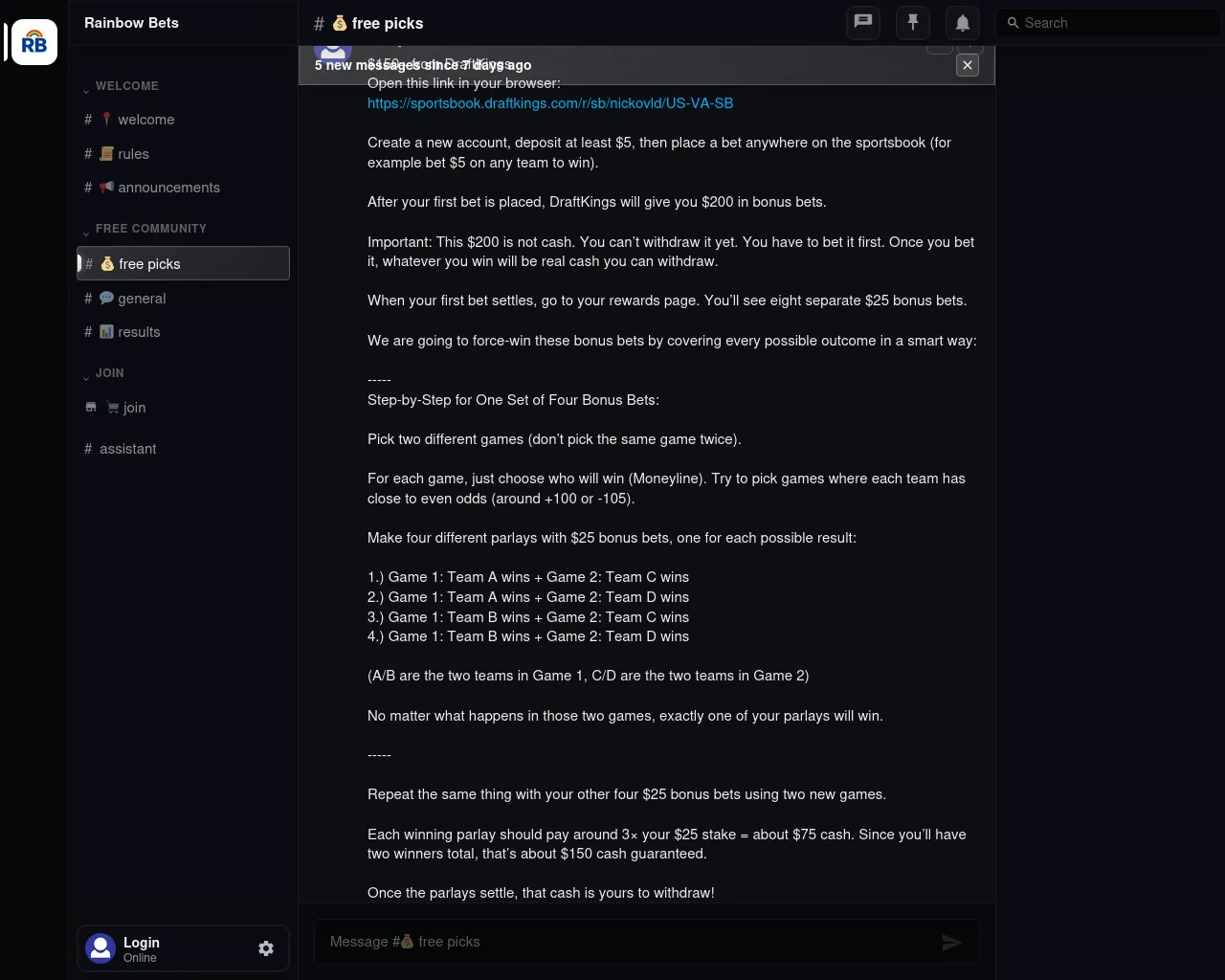Collapse the FREE COMMUNITY category
1225x980 pixels.
point(145,229)
